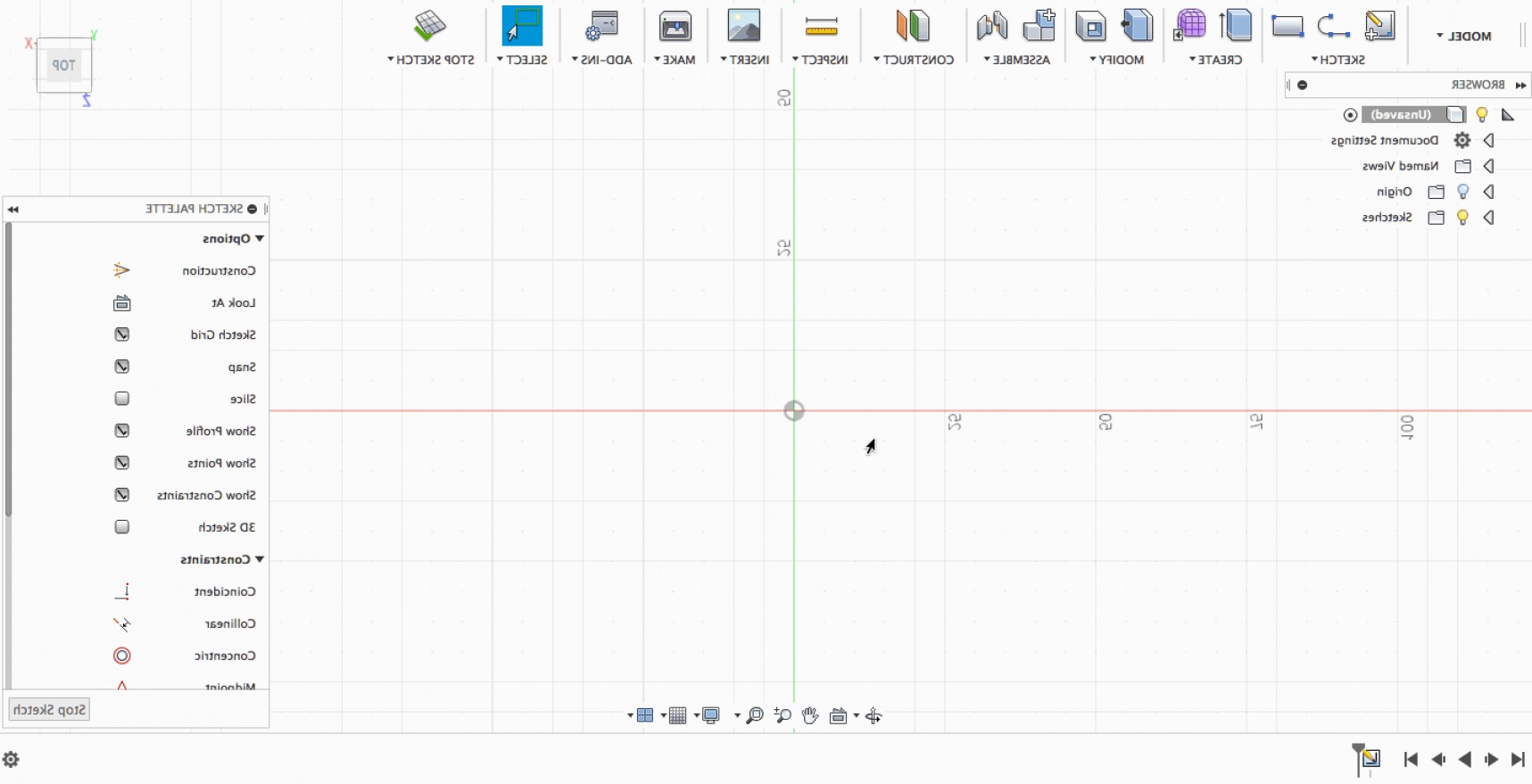Click the Viewports layout icon
1532x784 pixels.
click(x=645, y=715)
